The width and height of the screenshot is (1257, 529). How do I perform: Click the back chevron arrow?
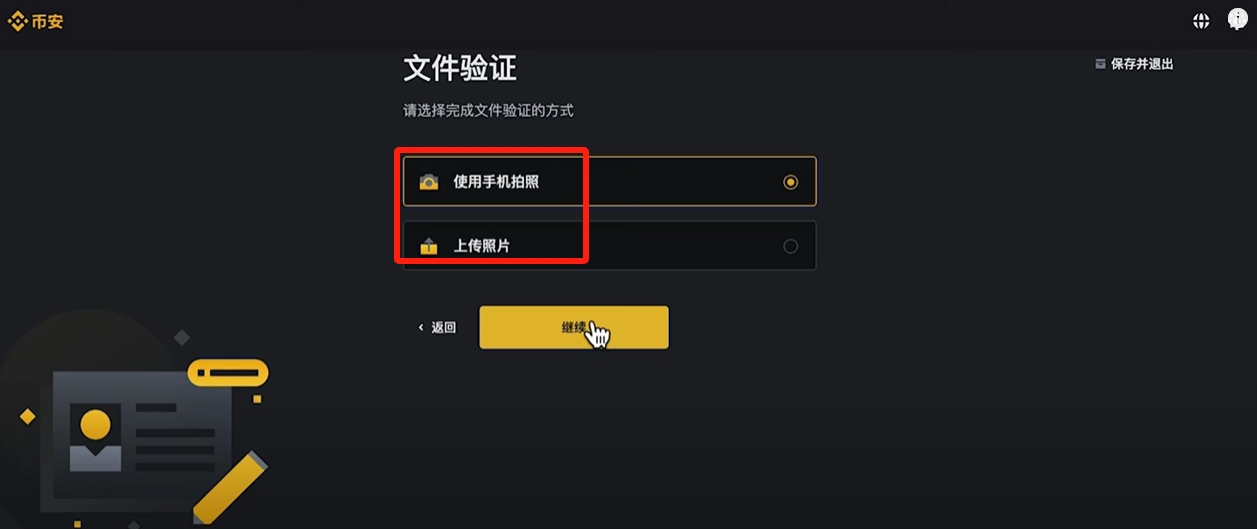tap(421, 327)
